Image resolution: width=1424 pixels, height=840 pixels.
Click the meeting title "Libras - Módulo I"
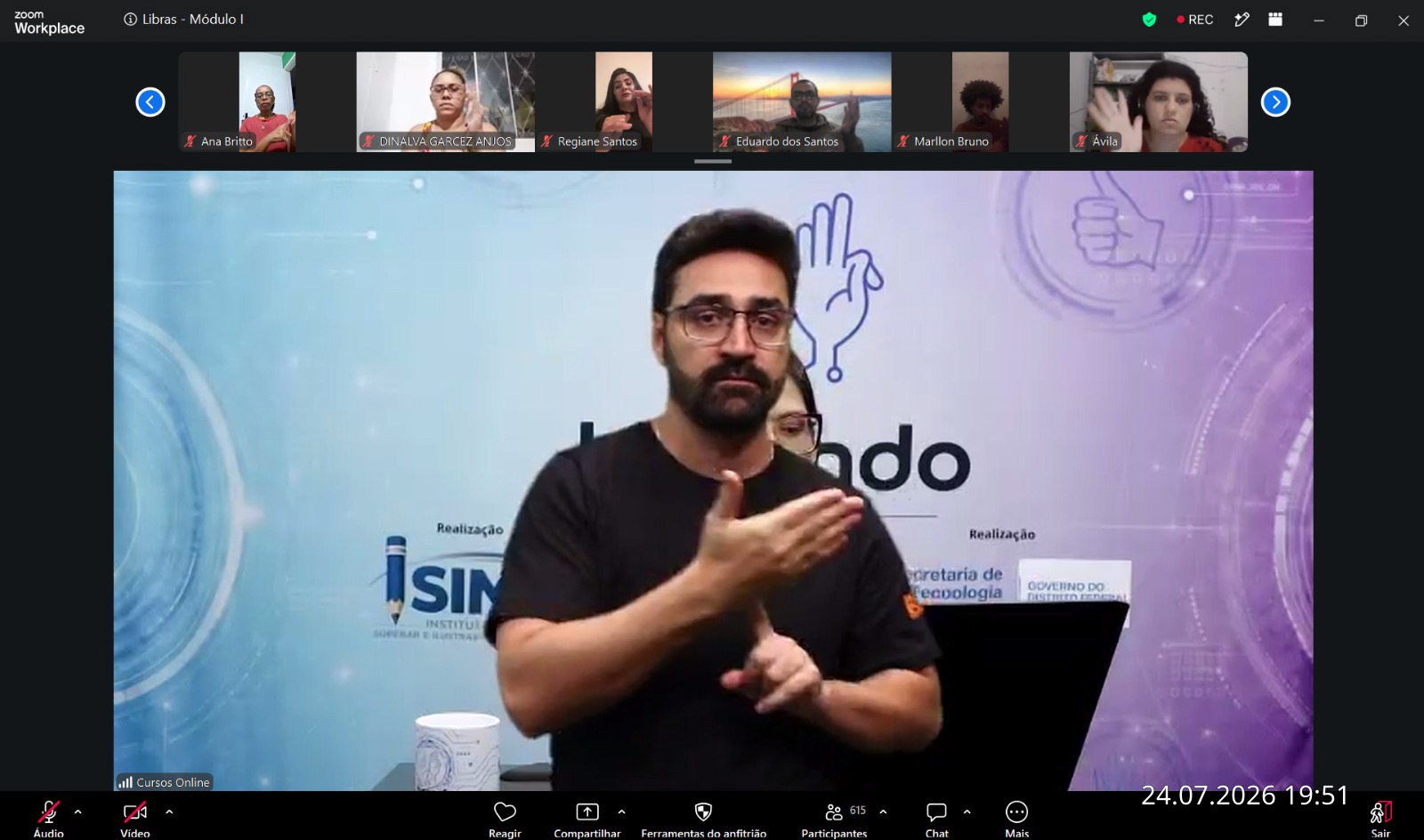point(193,20)
